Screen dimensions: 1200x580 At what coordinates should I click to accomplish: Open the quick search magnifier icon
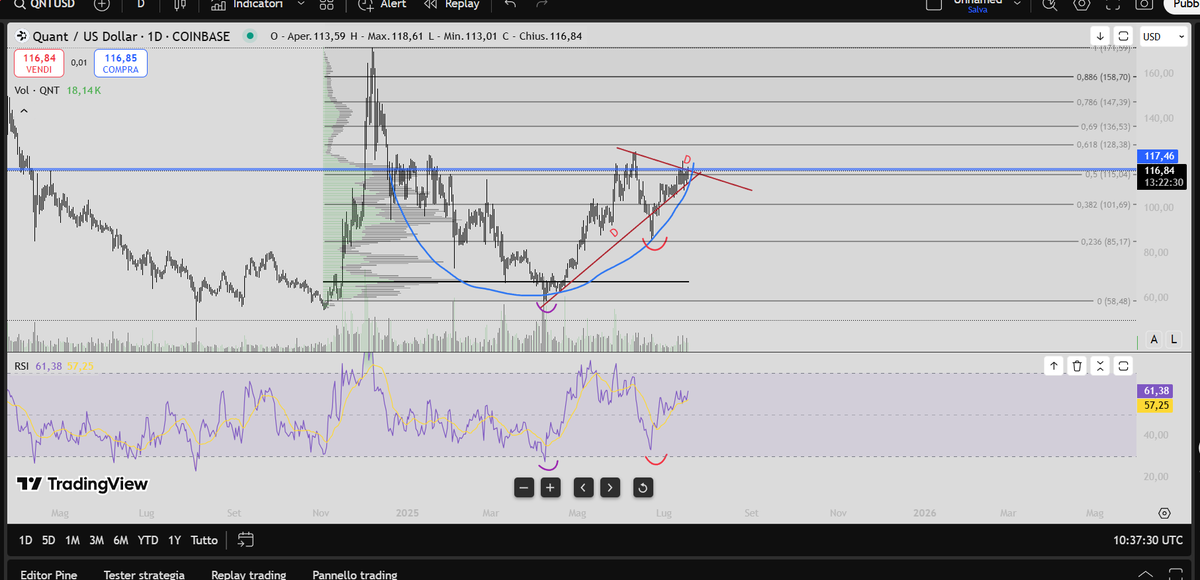(1049, 4)
